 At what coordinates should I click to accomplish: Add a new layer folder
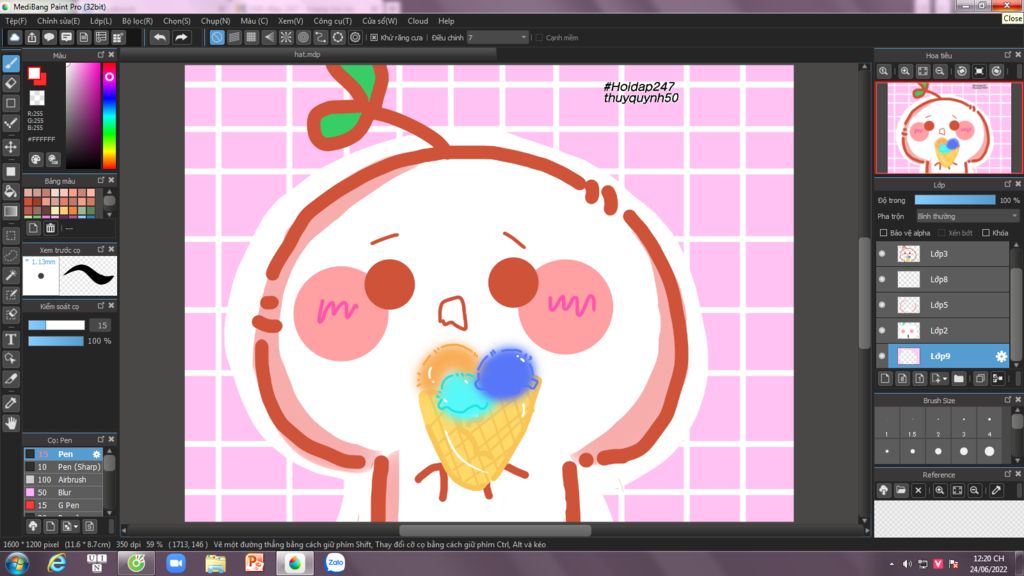pos(959,379)
